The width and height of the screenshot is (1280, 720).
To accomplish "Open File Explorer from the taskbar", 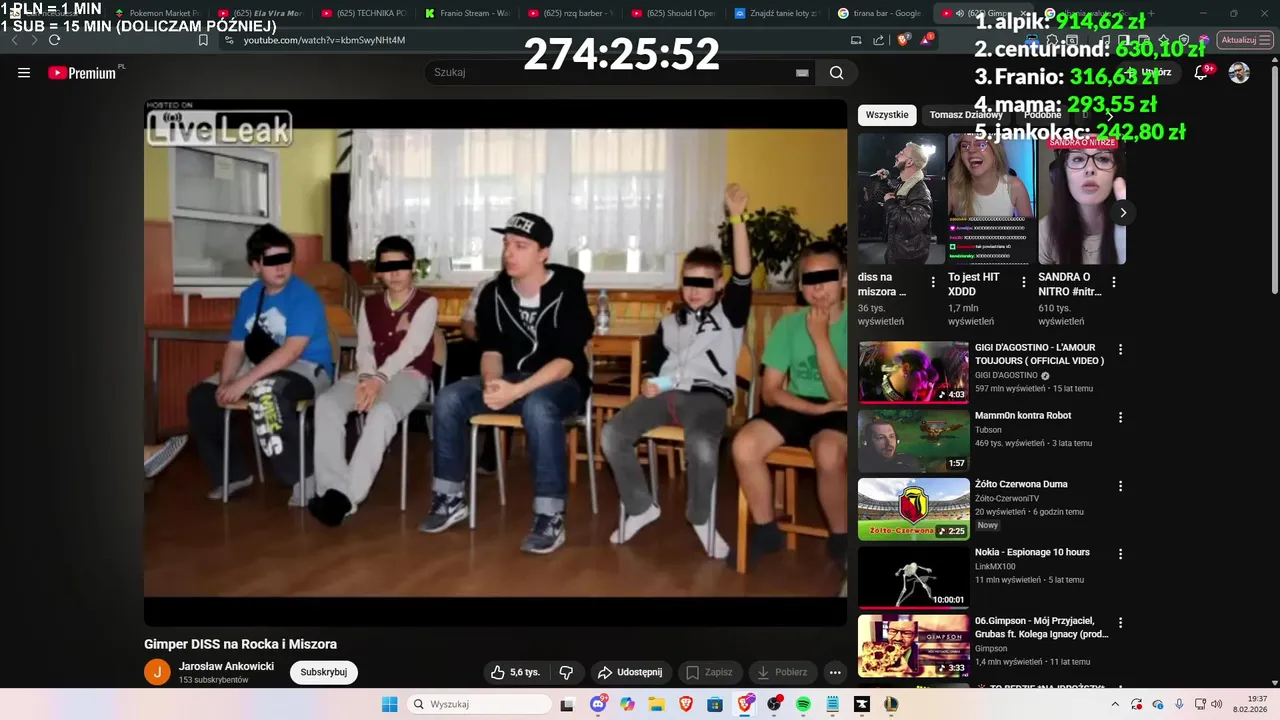I will (657, 704).
